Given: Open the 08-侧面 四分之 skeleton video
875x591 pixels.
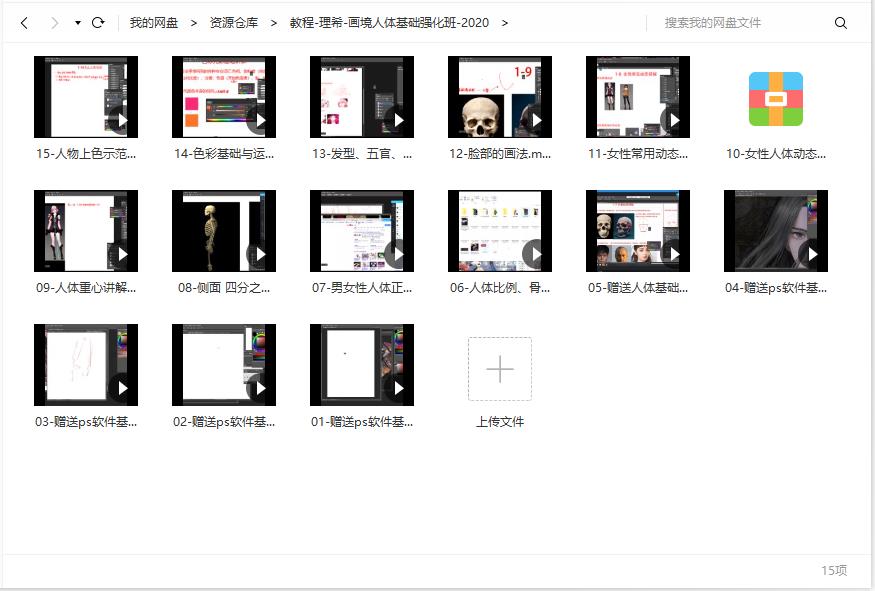Looking at the screenshot, I should tap(224, 231).
